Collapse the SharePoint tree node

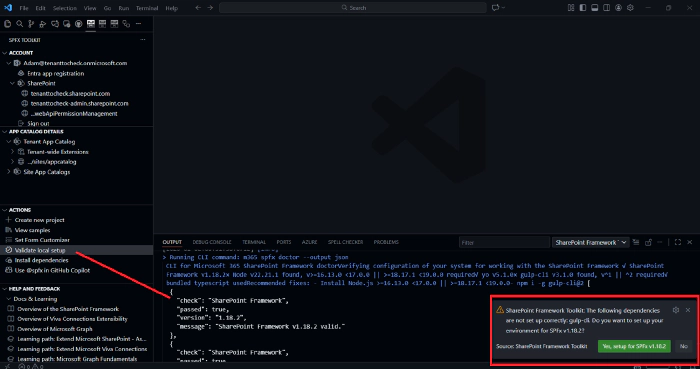pyautogui.click(x=12, y=83)
